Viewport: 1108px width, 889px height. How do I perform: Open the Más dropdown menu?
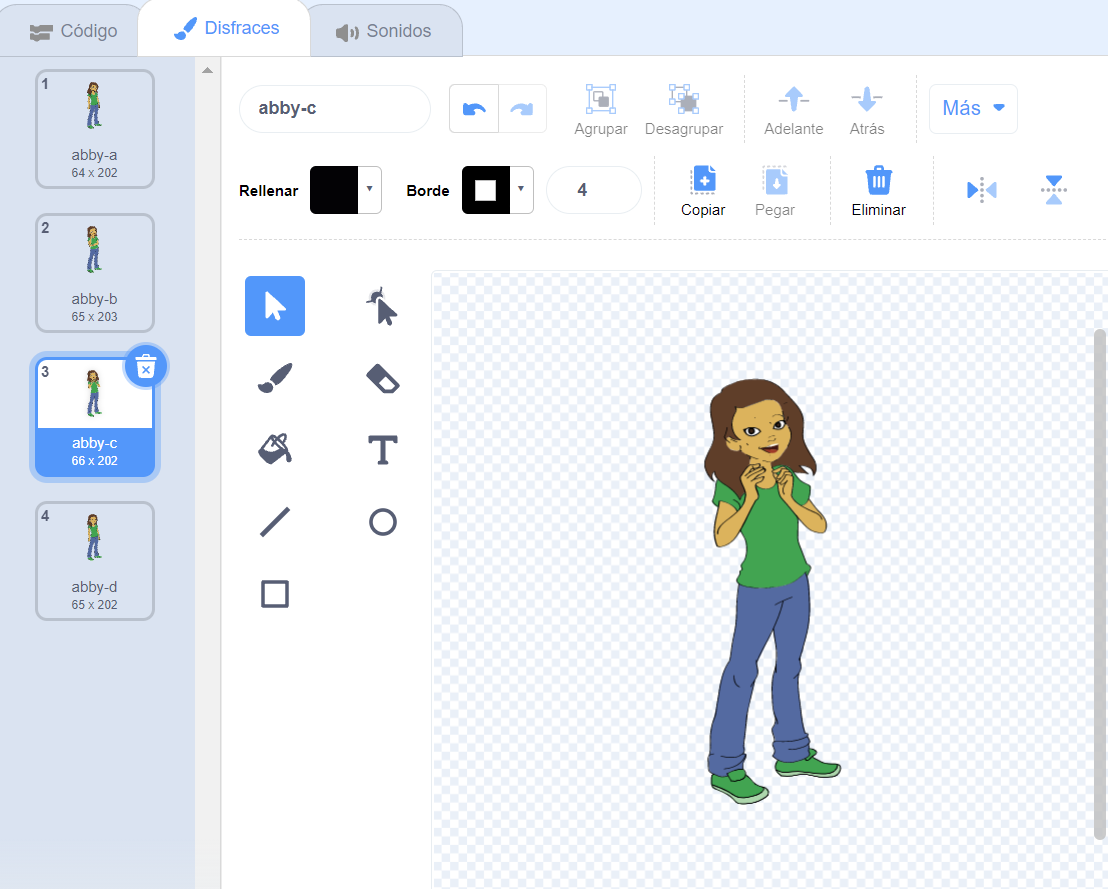(973, 108)
